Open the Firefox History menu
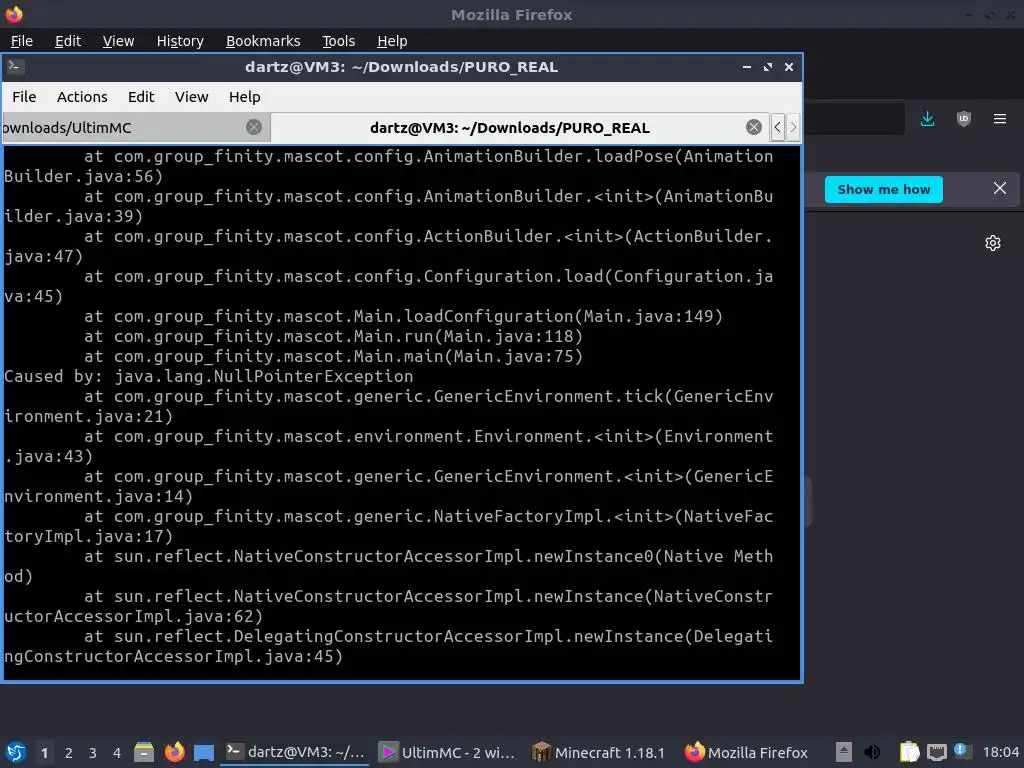 (180, 41)
